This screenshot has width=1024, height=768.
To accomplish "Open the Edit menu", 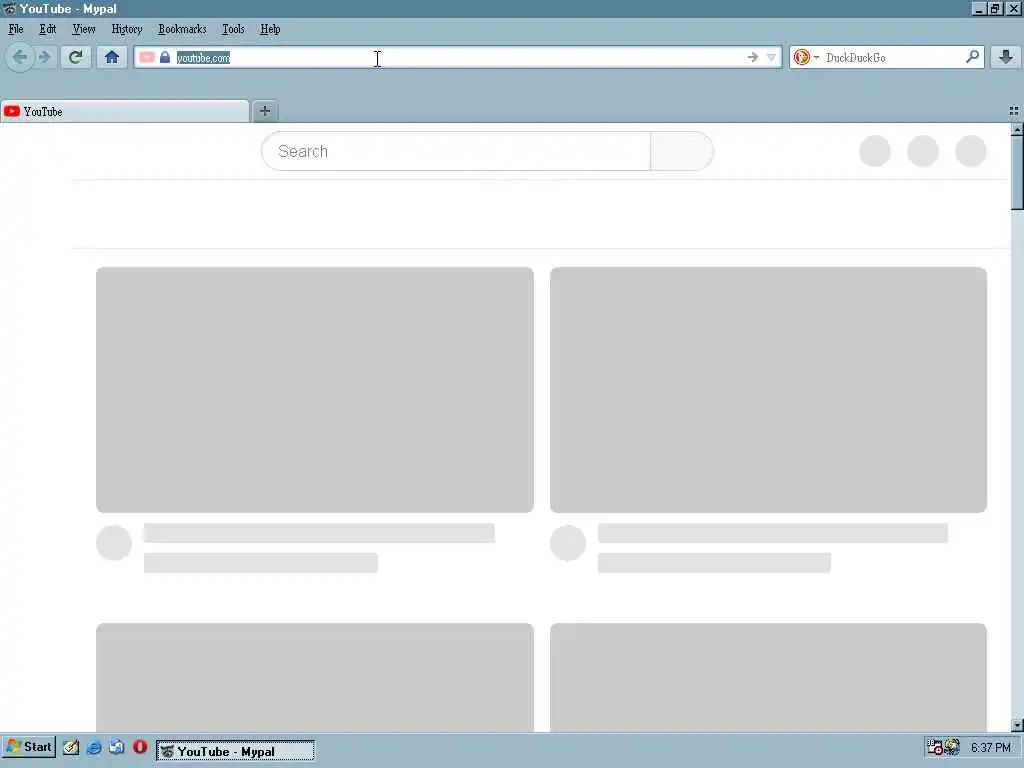I will click(48, 29).
